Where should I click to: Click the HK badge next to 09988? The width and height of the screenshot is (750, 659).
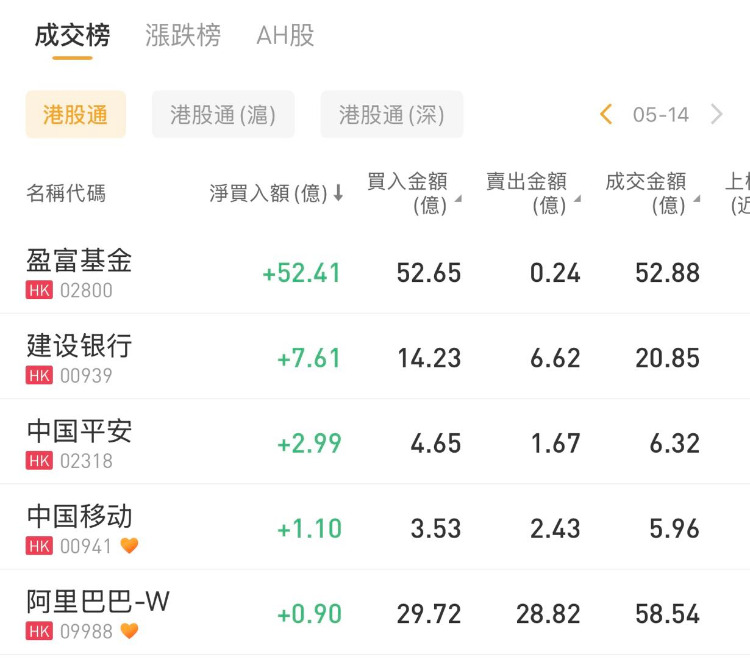tap(39, 632)
